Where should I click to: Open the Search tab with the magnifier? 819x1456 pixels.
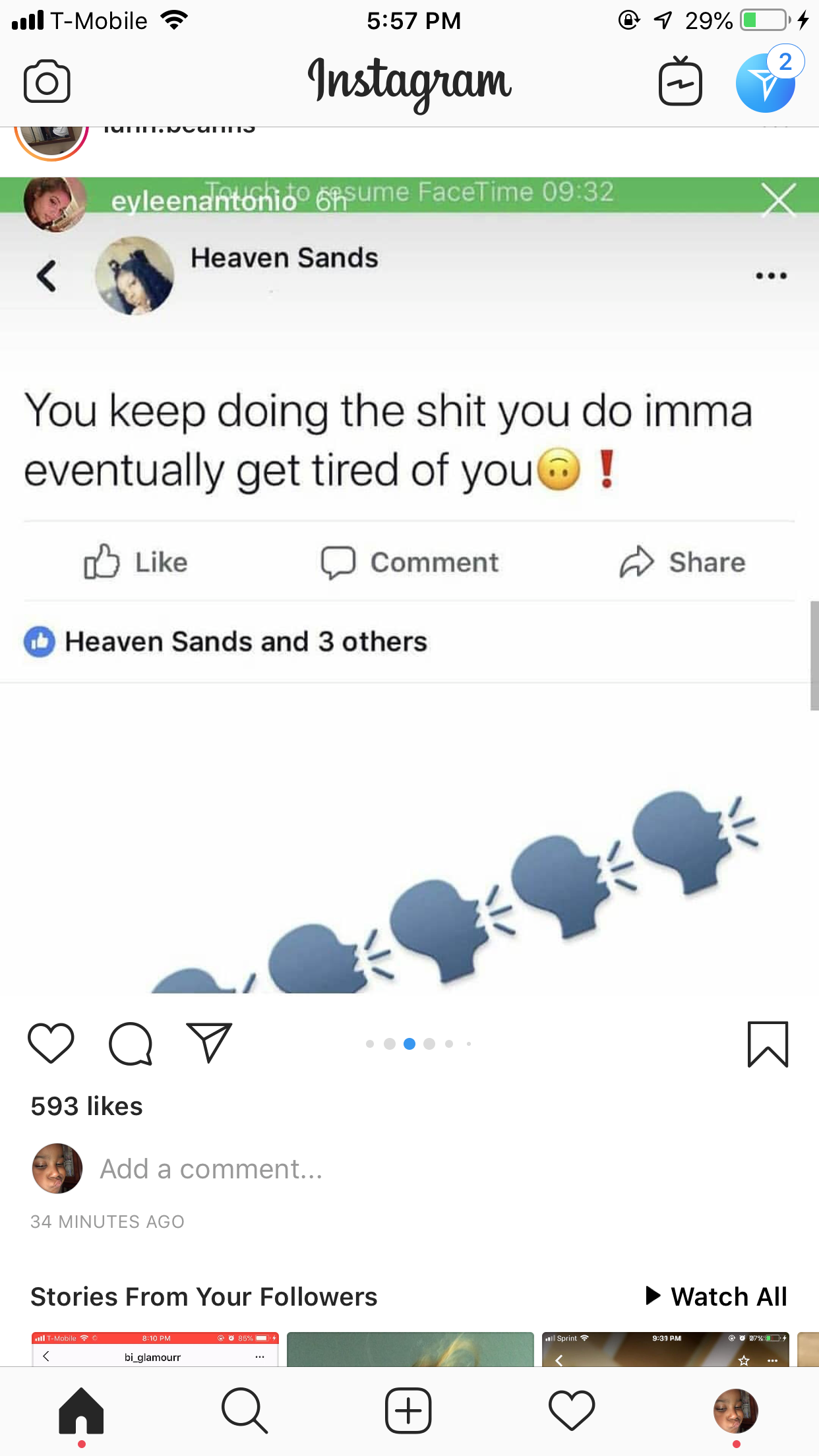[245, 1411]
